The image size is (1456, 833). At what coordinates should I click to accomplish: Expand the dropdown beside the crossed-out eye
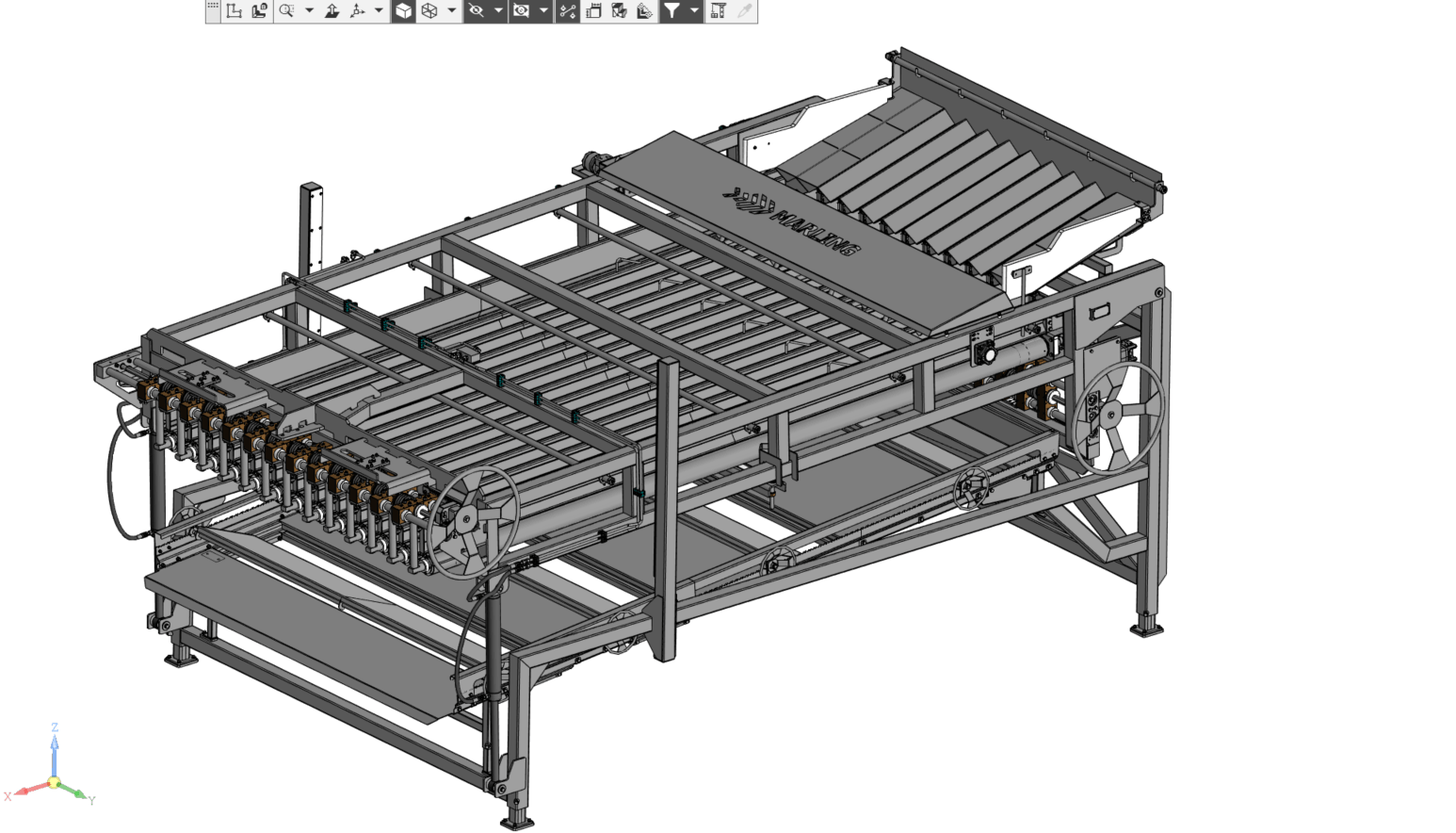point(498,11)
